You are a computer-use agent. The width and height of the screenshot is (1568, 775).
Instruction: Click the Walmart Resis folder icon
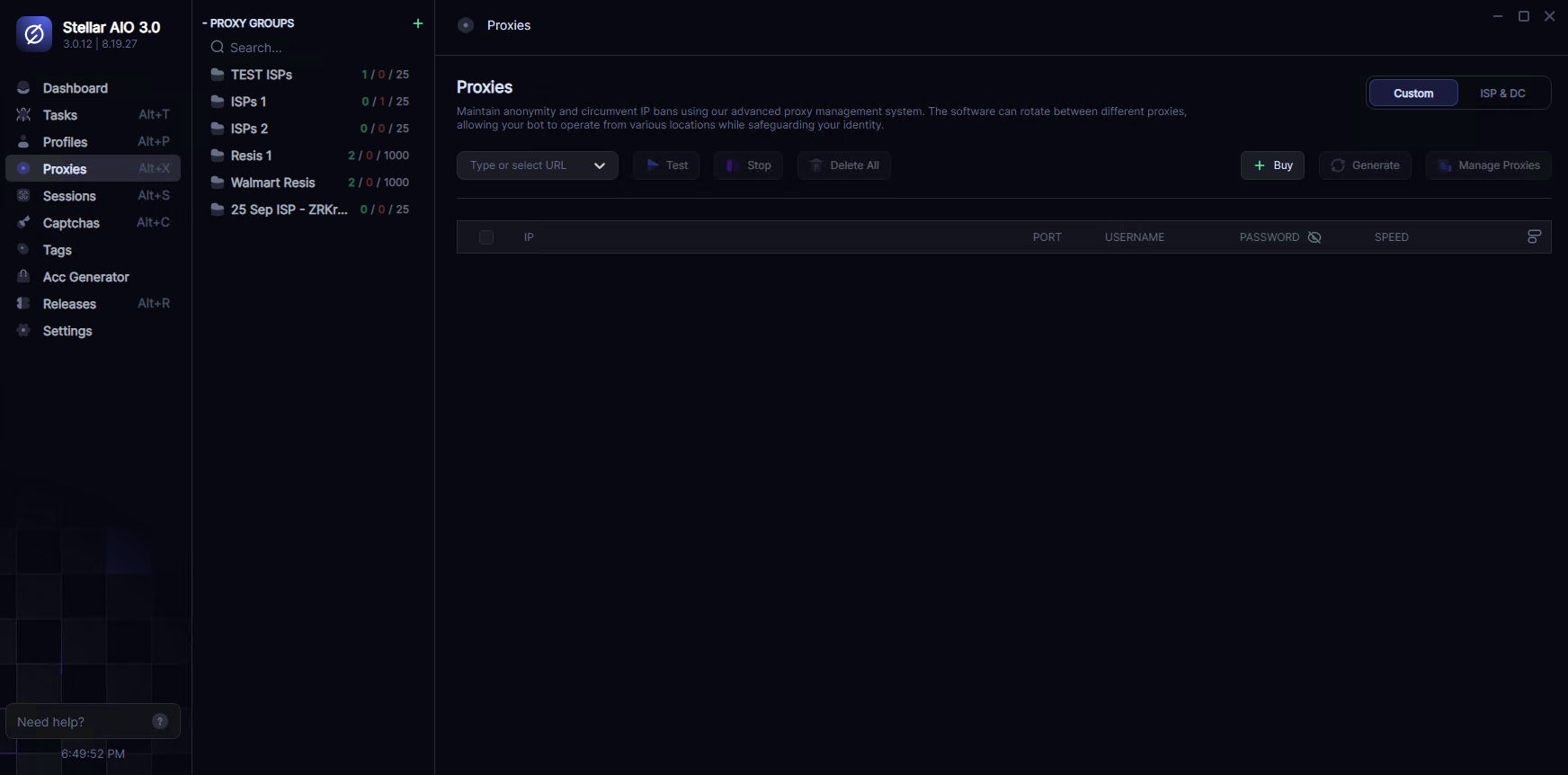(x=218, y=183)
